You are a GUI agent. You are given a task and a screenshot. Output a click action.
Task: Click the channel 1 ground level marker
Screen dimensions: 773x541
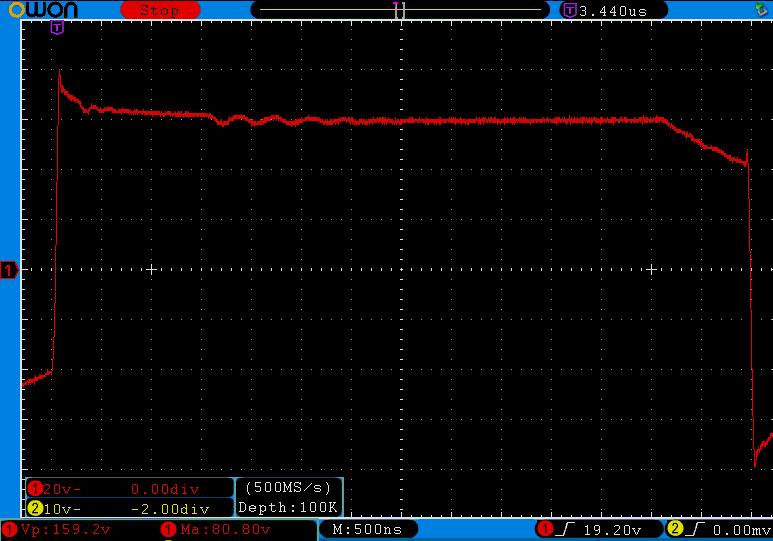pos(9,270)
